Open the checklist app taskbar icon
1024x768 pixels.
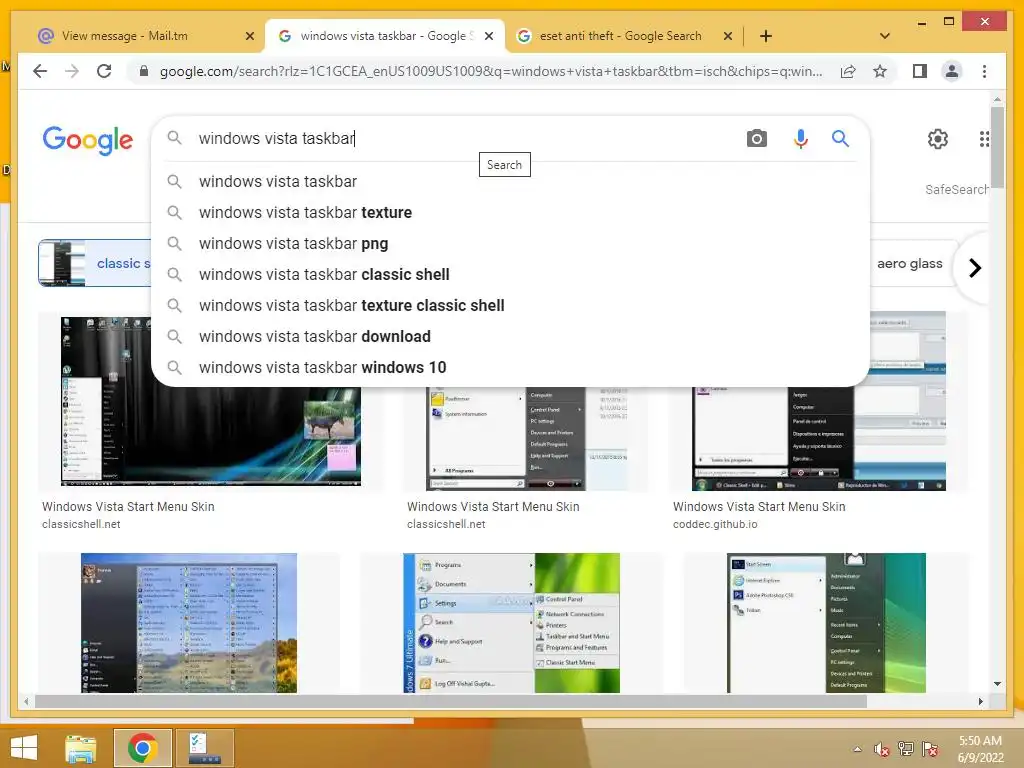point(204,748)
